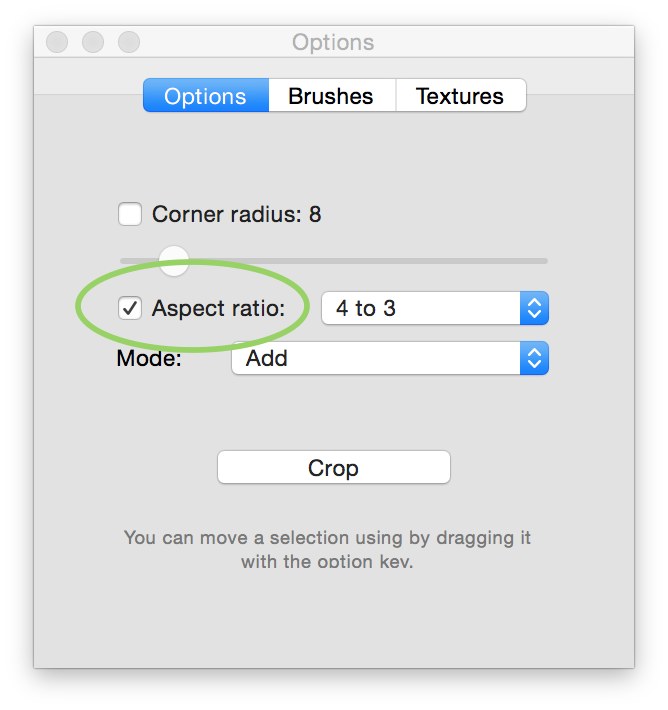
Task: Click the selection hint text at bottom
Action: point(327,549)
